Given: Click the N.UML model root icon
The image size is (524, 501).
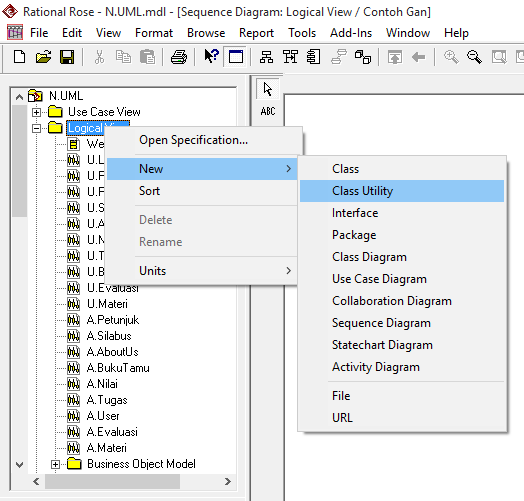Looking at the screenshot, I should [x=35, y=96].
